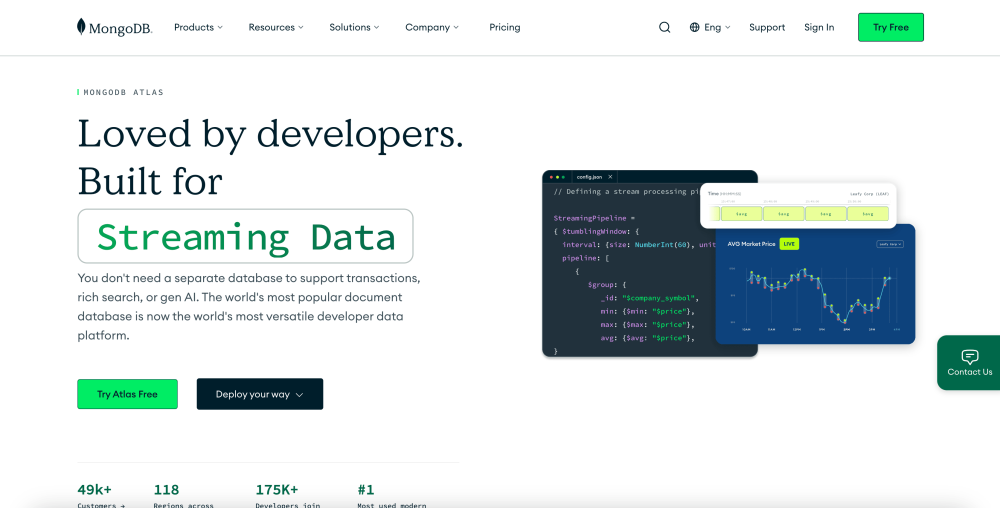This screenshot has width=1000, height=508.
Task: Click the Try Atlas Free button
Action: (128, 394)
